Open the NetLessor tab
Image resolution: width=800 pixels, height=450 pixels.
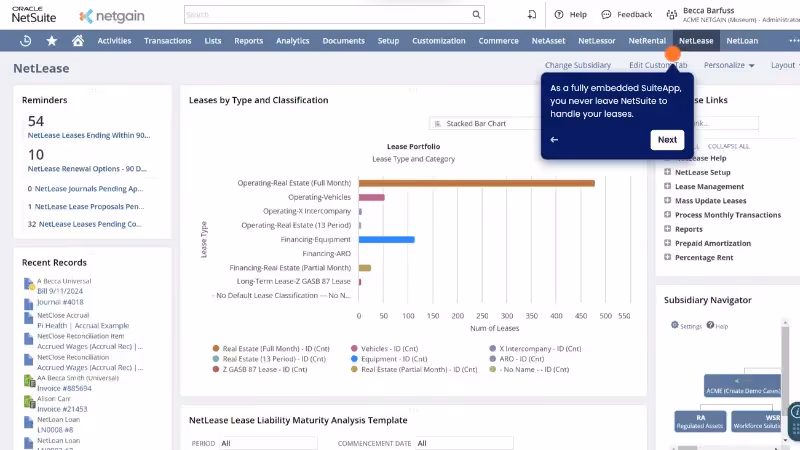click(x=596, y=41)
